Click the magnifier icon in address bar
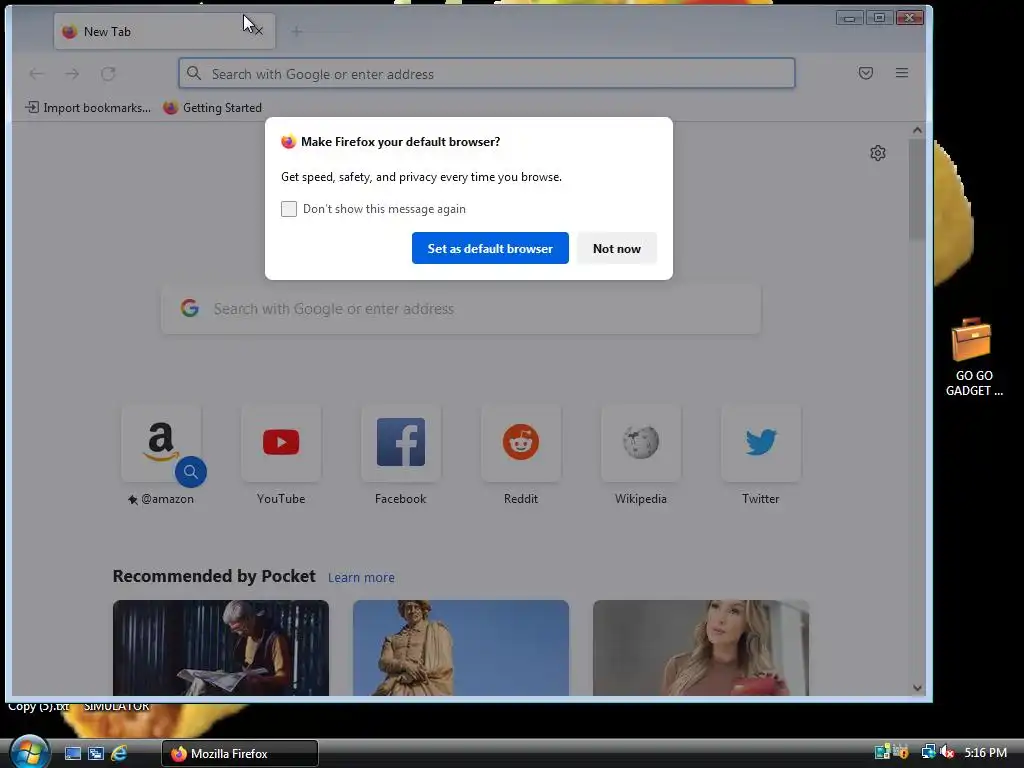 pos(194,73)
